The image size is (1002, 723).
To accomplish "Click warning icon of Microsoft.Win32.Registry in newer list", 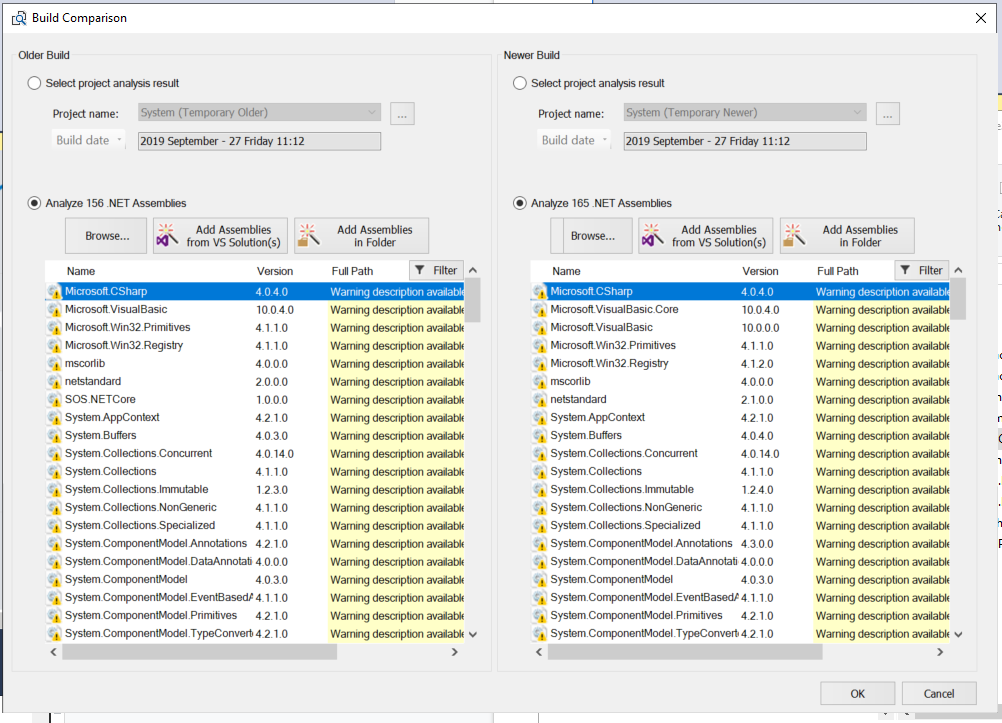I will [x=540, y=364].
